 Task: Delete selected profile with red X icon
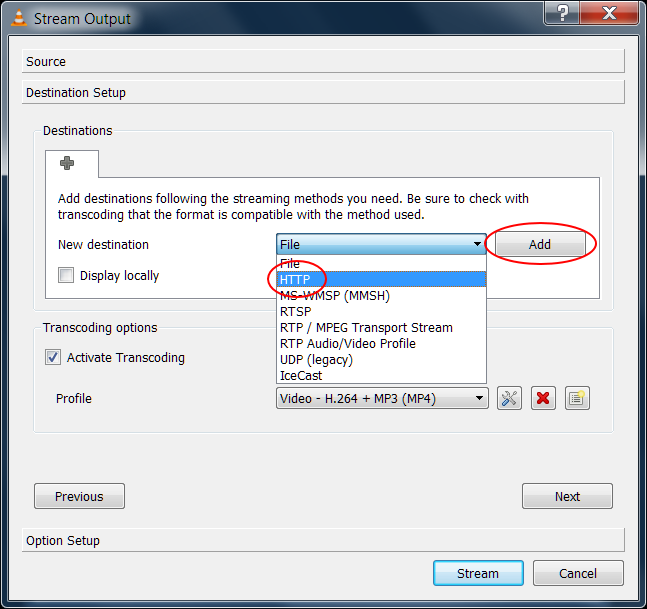543,398
